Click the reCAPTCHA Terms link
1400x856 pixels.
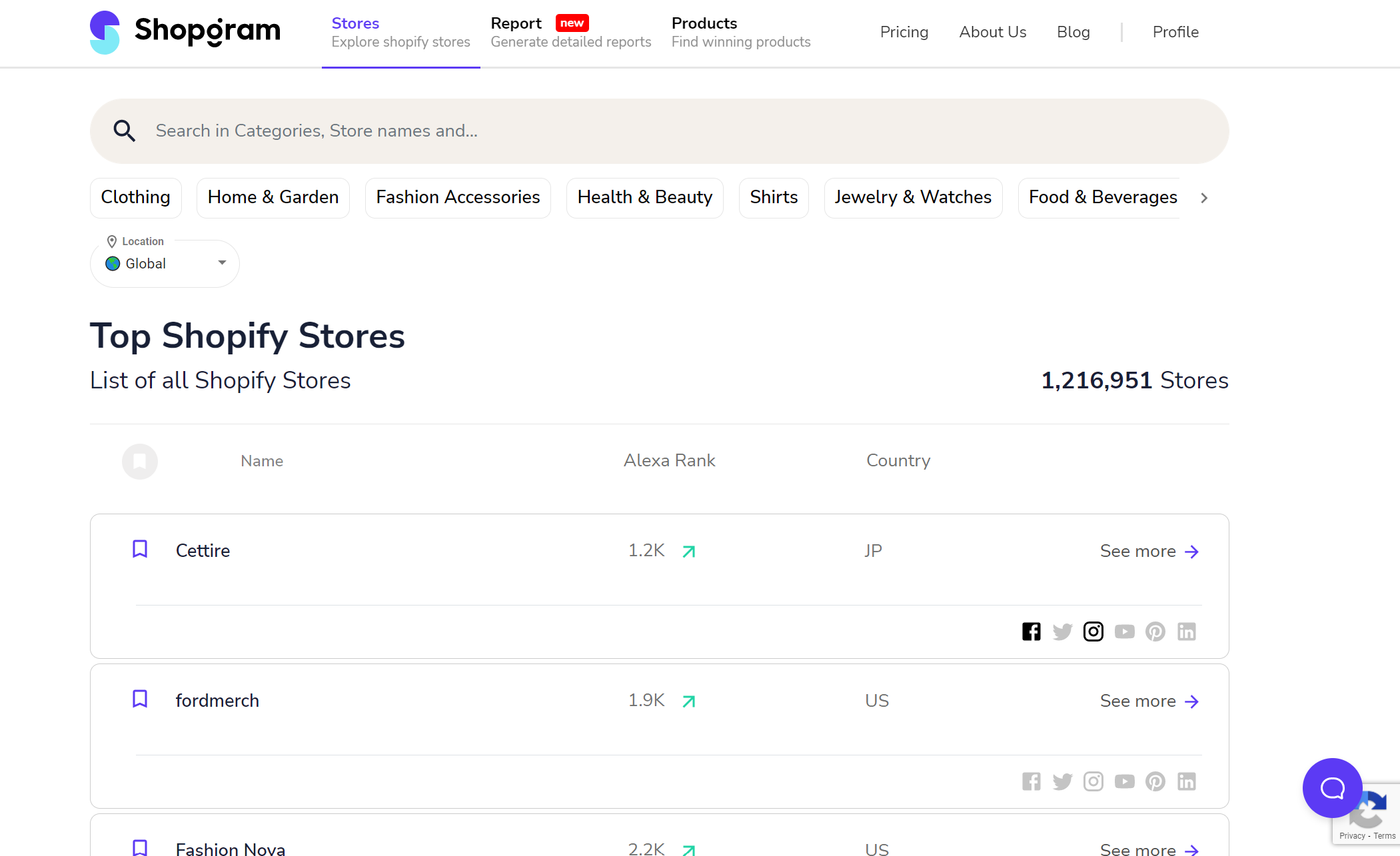(1385, 836)
